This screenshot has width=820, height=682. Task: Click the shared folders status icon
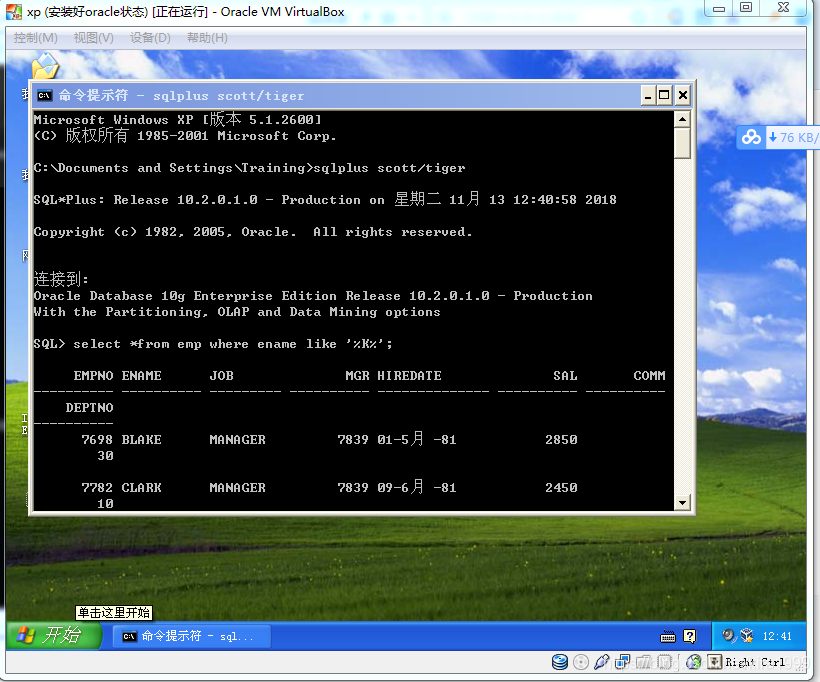click(x=644, y=662)
